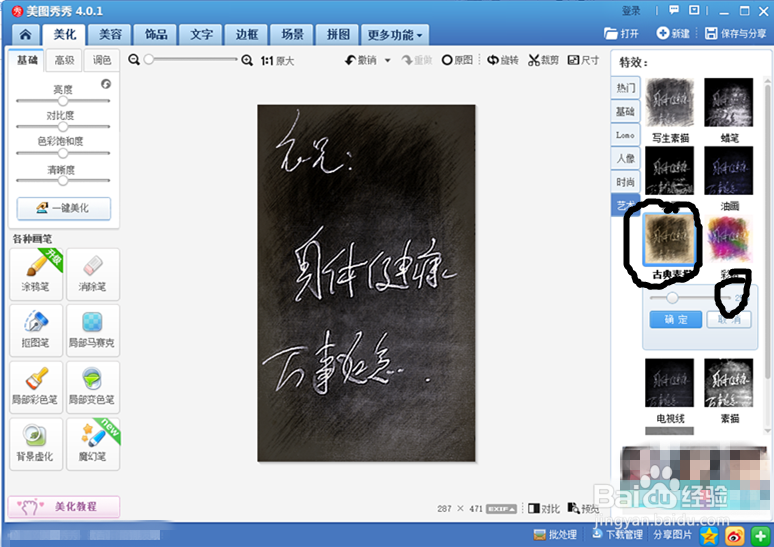Viewport: 774px width, 547px height.
Task: Apply the 电视线 effect thumbnail
Action: coord(670,383)
